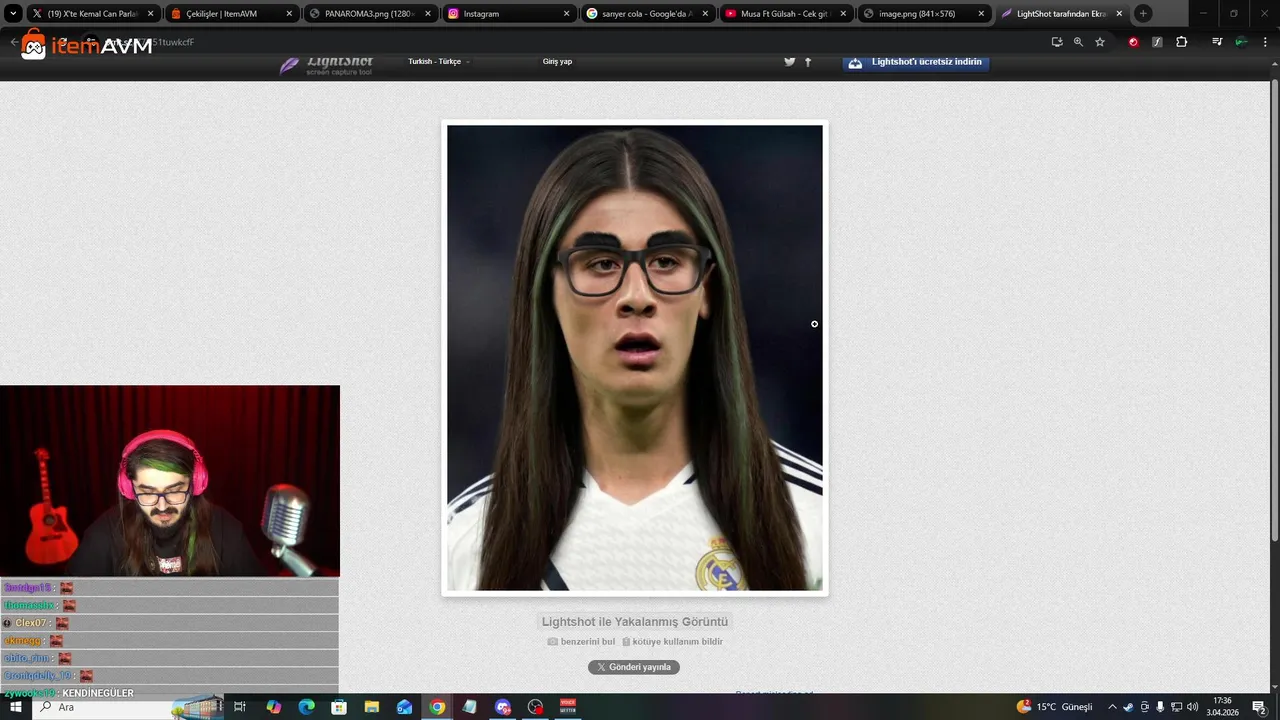Open Chrome's three-dot menu
The height and width of the screenshot is (720, 1280).
pos(1265,42)
